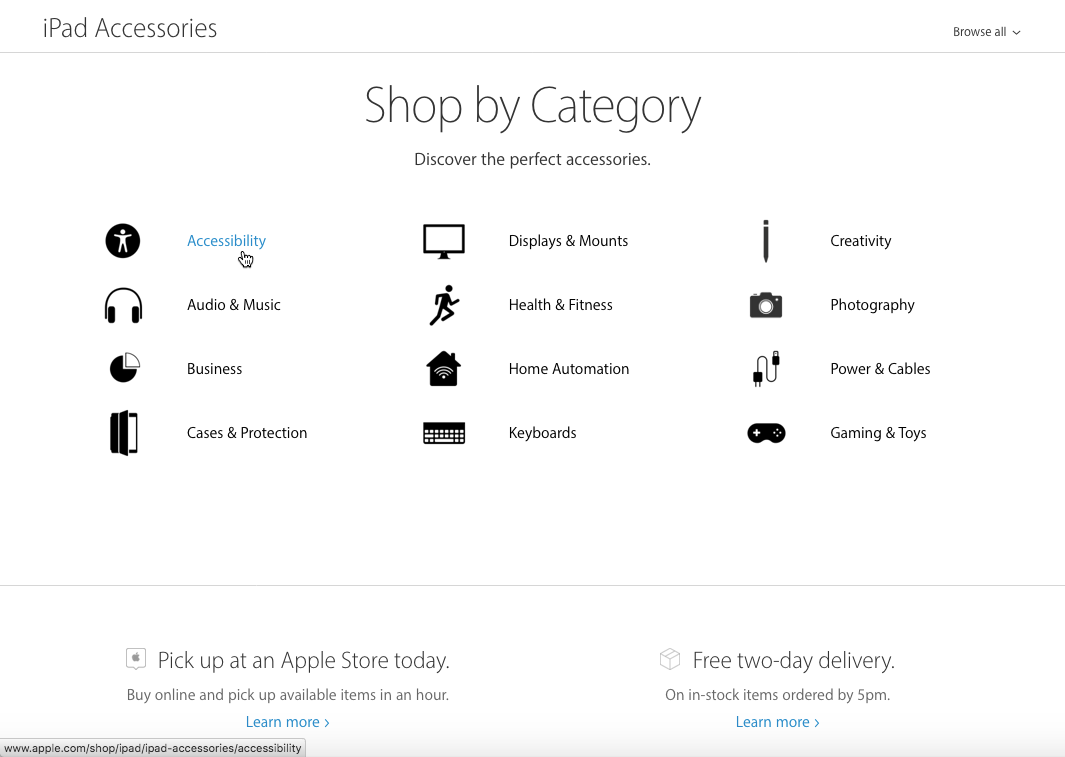The width and height of the screenshot is (1065, 757).
Task: Click Learn more under two-day delivery
Action: click(x=777, y=722)
